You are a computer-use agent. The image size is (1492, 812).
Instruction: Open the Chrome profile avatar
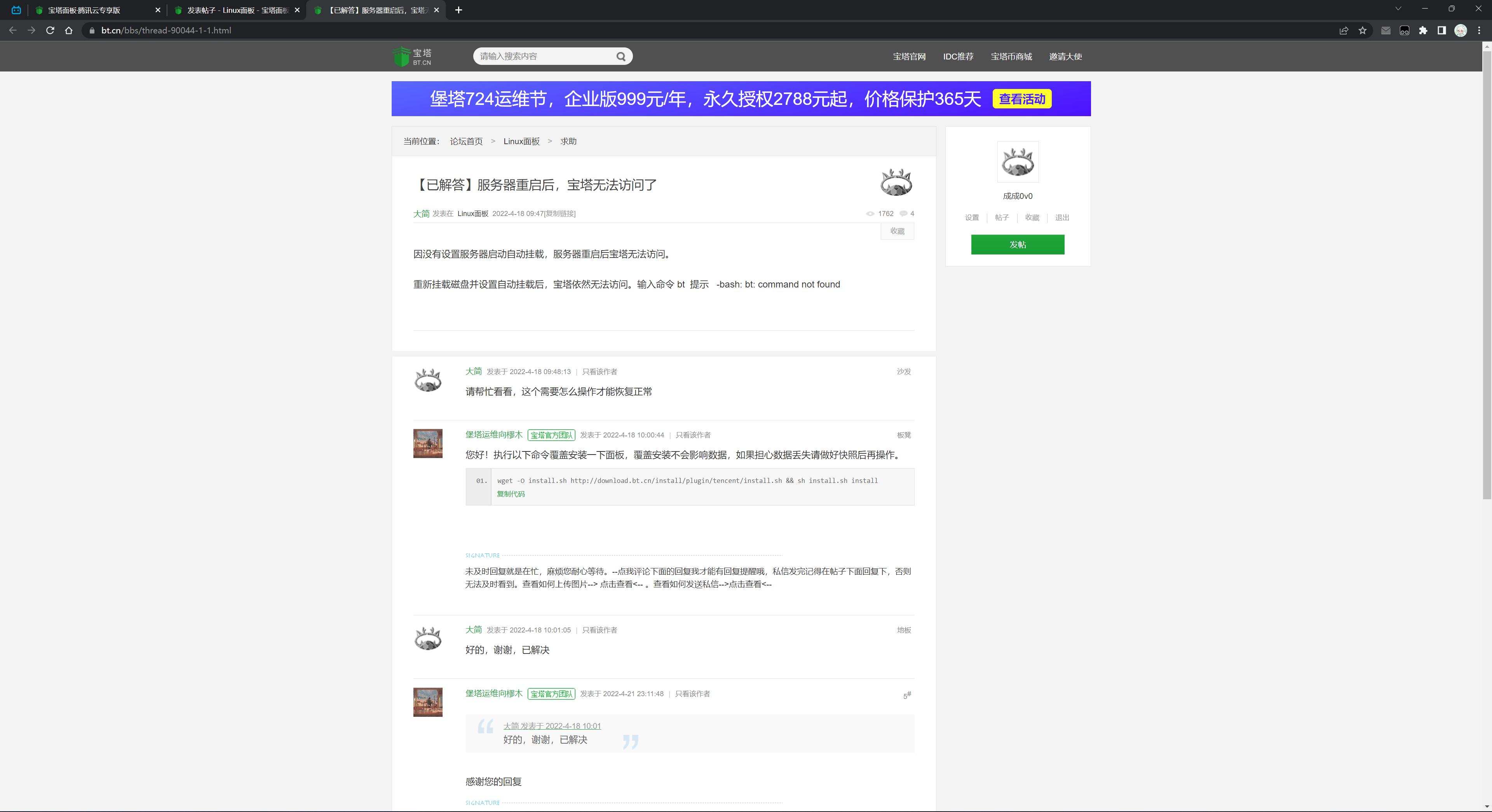(1461, 30)
